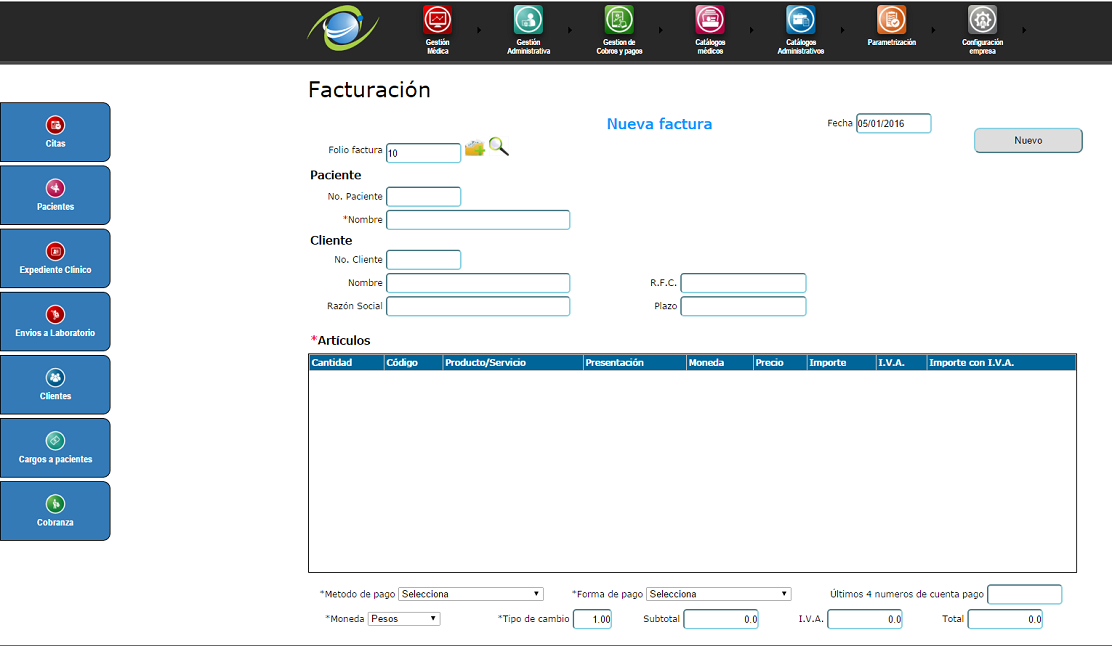1112x646 pixels.
Task: Go to Citas in the sidebar
Action: pos(55,132)
